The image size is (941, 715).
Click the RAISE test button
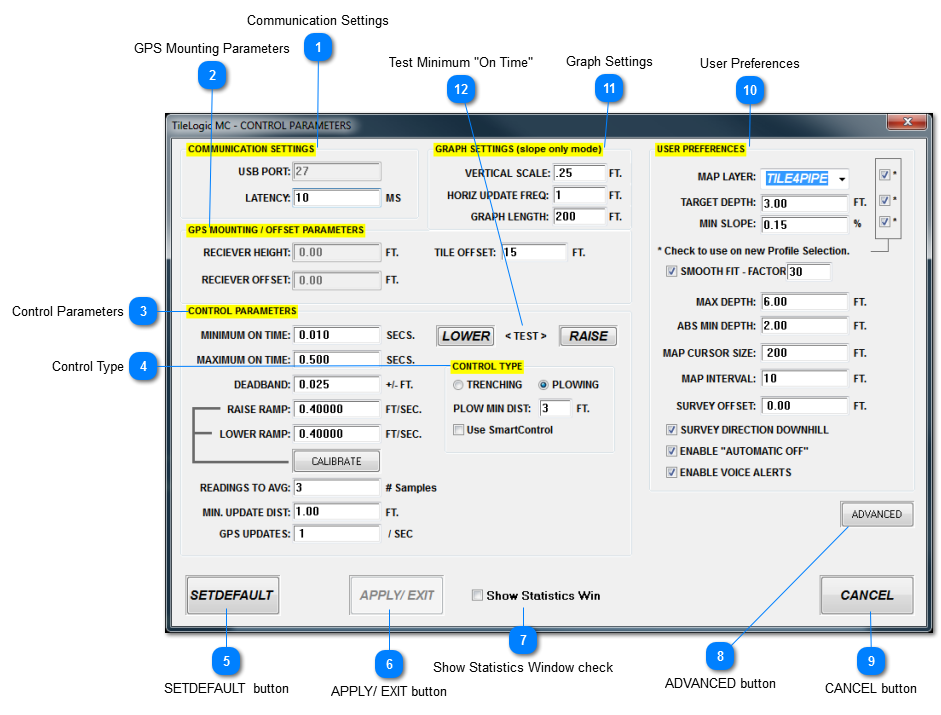(x=587, y=335)
